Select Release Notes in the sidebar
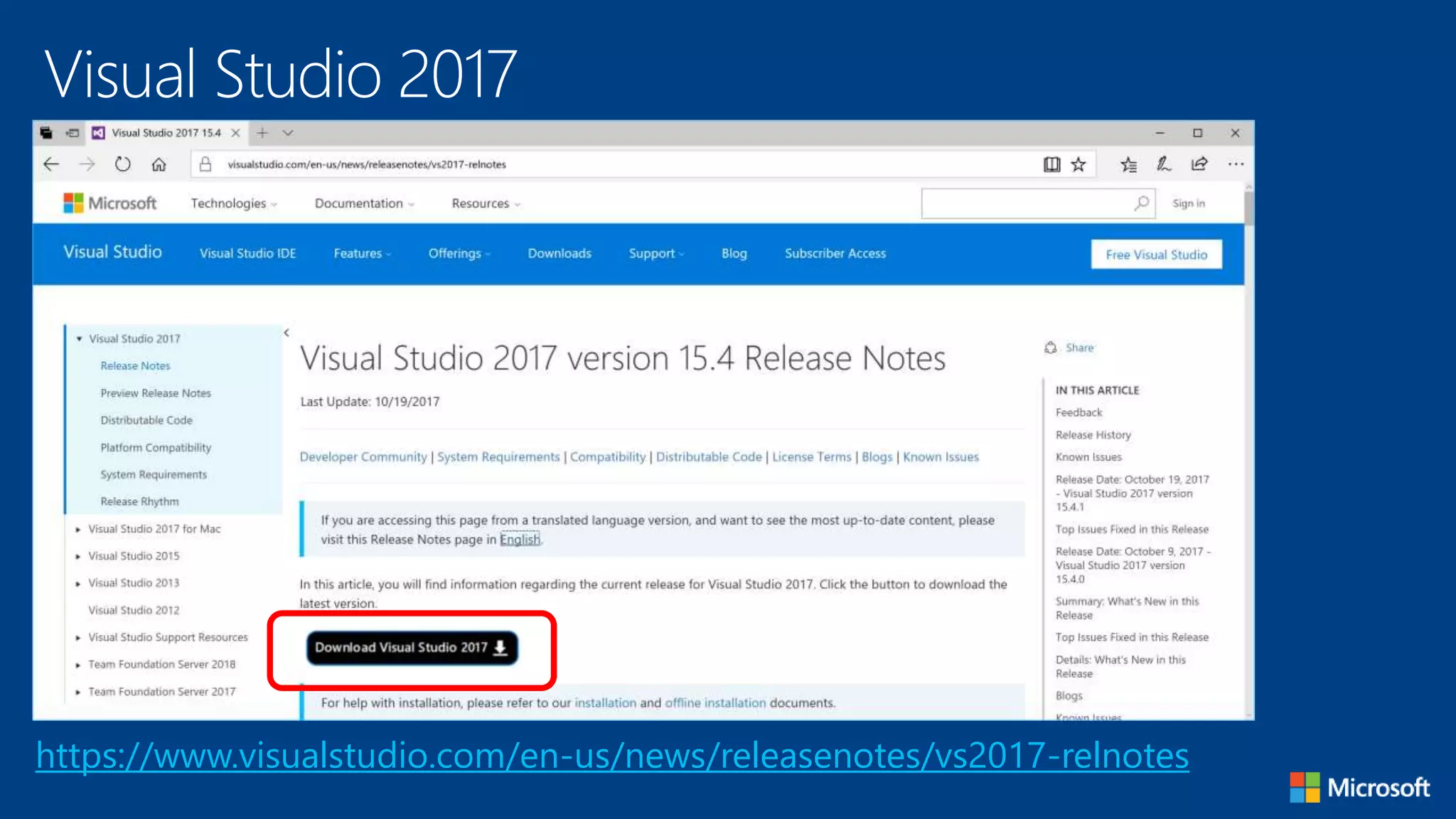Viewport: 1456px width, 819px height. pos(135,366)
